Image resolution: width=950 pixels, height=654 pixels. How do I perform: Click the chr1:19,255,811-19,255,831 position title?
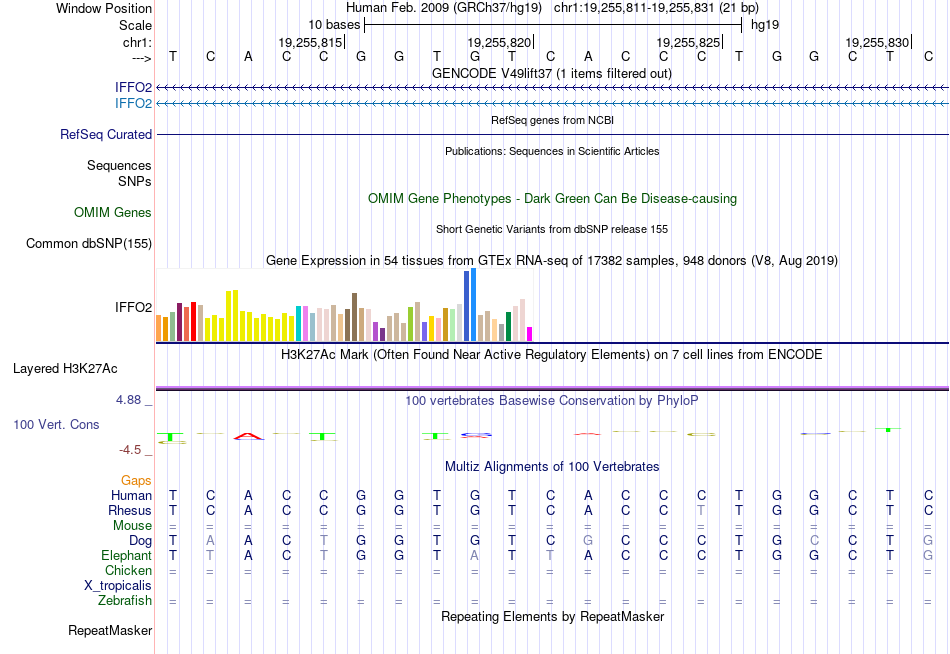coord(656,8)
